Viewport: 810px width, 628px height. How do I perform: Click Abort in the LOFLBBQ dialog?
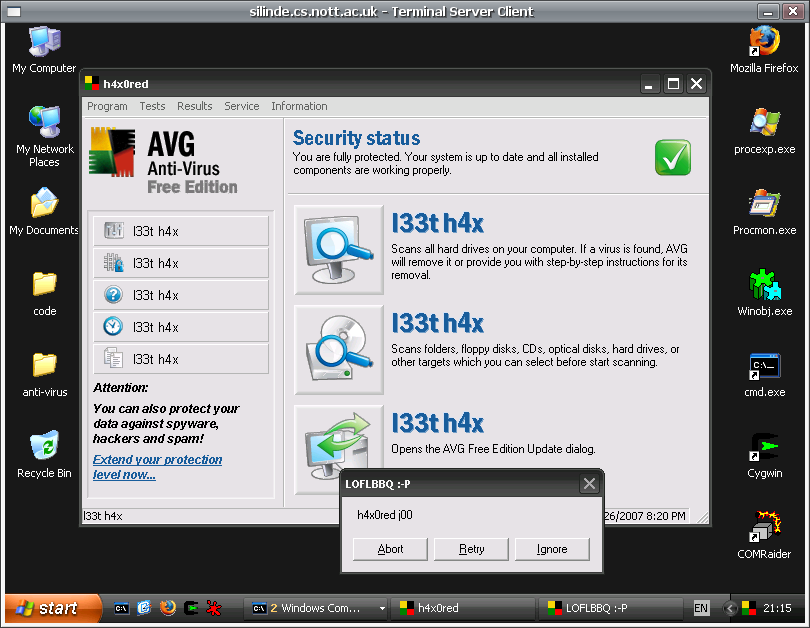(390, 549)
